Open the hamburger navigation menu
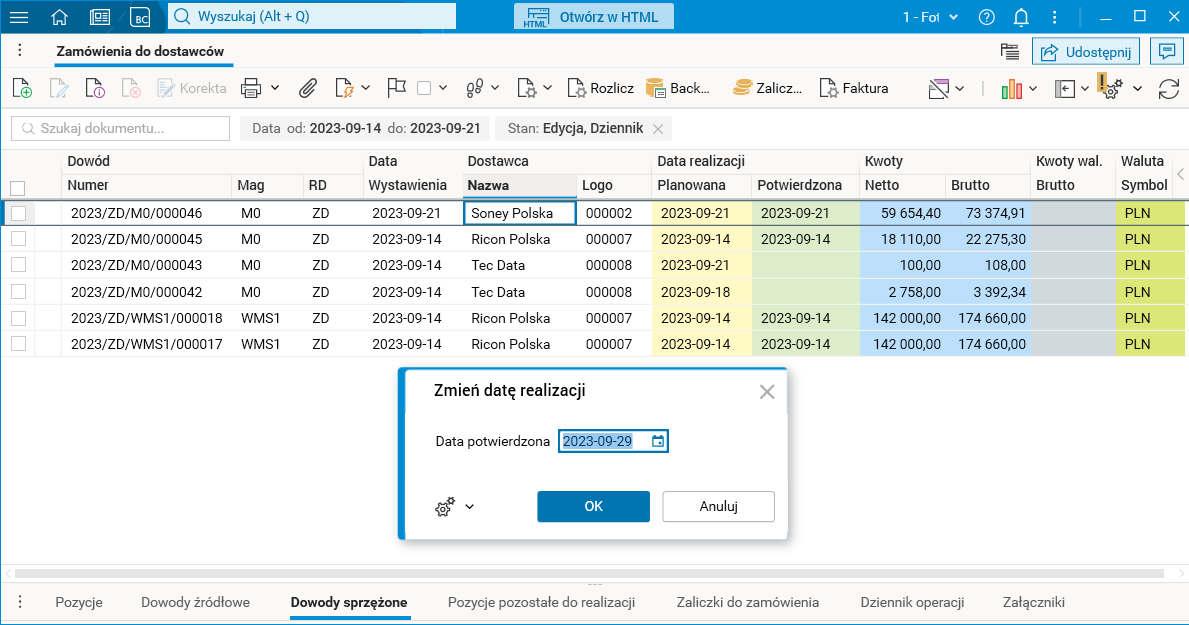 19,17
